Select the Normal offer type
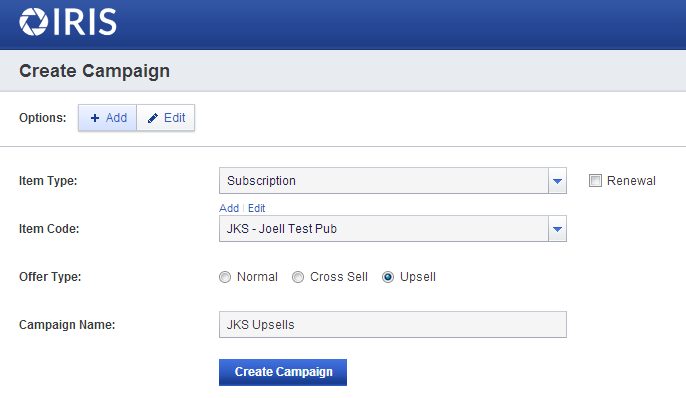Image resolution: width=686 pixels, height=398 pixels. [x=225, y=277]
